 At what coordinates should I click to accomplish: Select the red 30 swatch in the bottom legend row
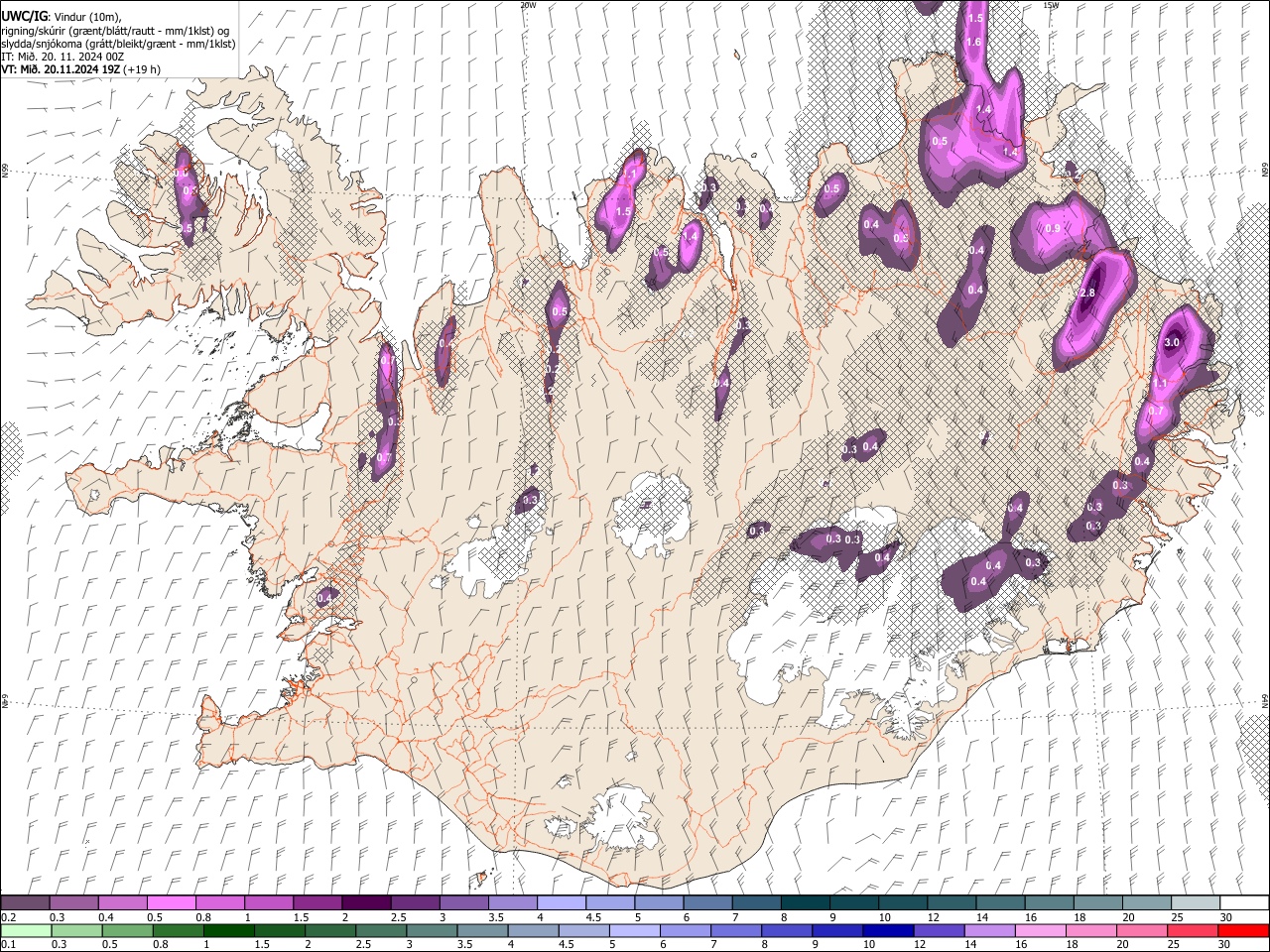pos(1243,930)
